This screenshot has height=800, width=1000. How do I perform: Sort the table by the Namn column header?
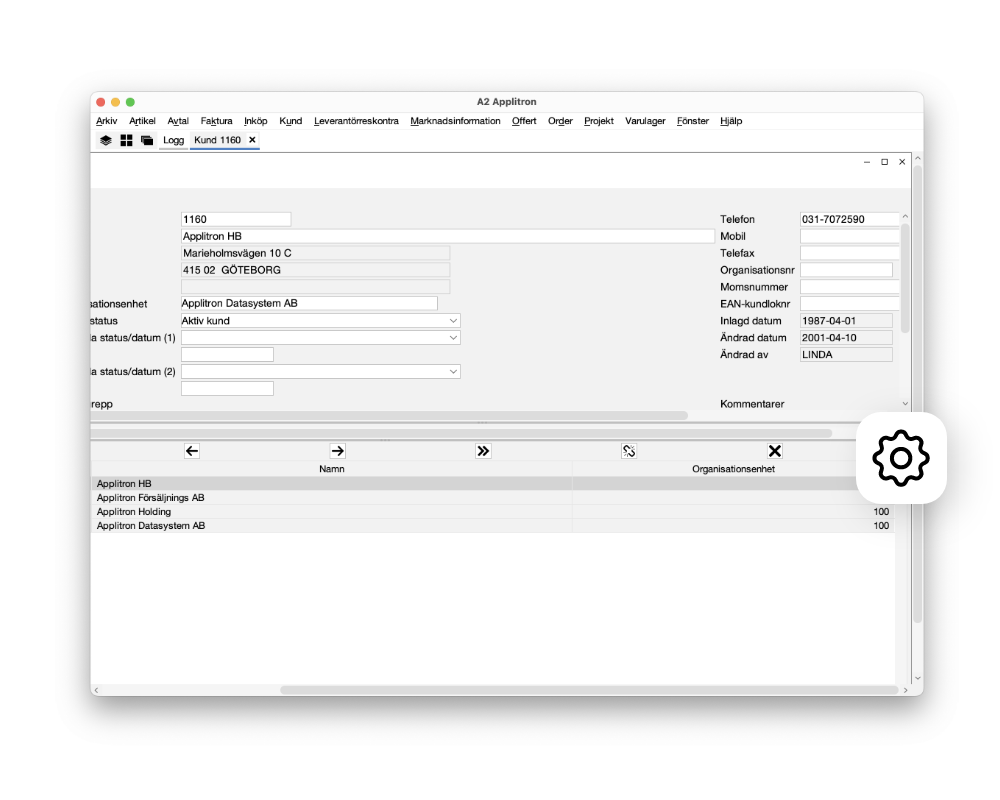332,469
